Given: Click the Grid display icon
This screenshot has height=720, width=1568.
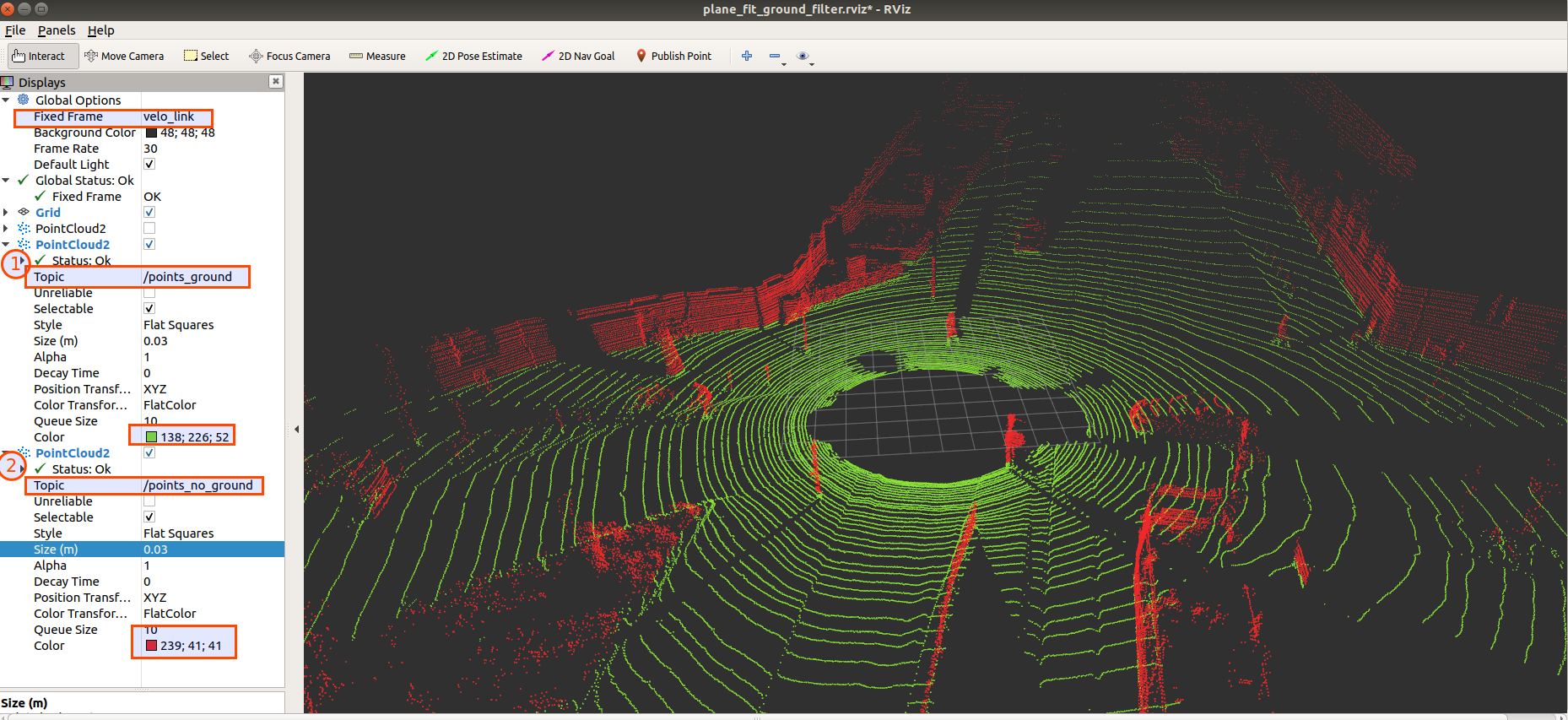Looking at the screenshot, I should [24, 212].
